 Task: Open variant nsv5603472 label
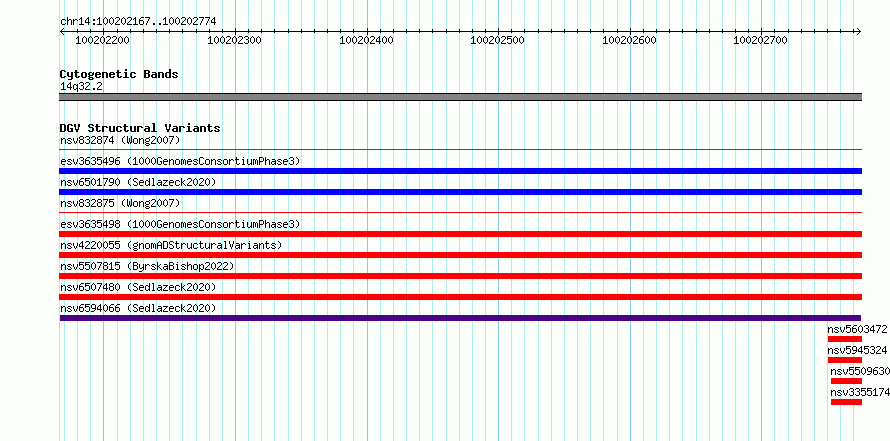857,329
